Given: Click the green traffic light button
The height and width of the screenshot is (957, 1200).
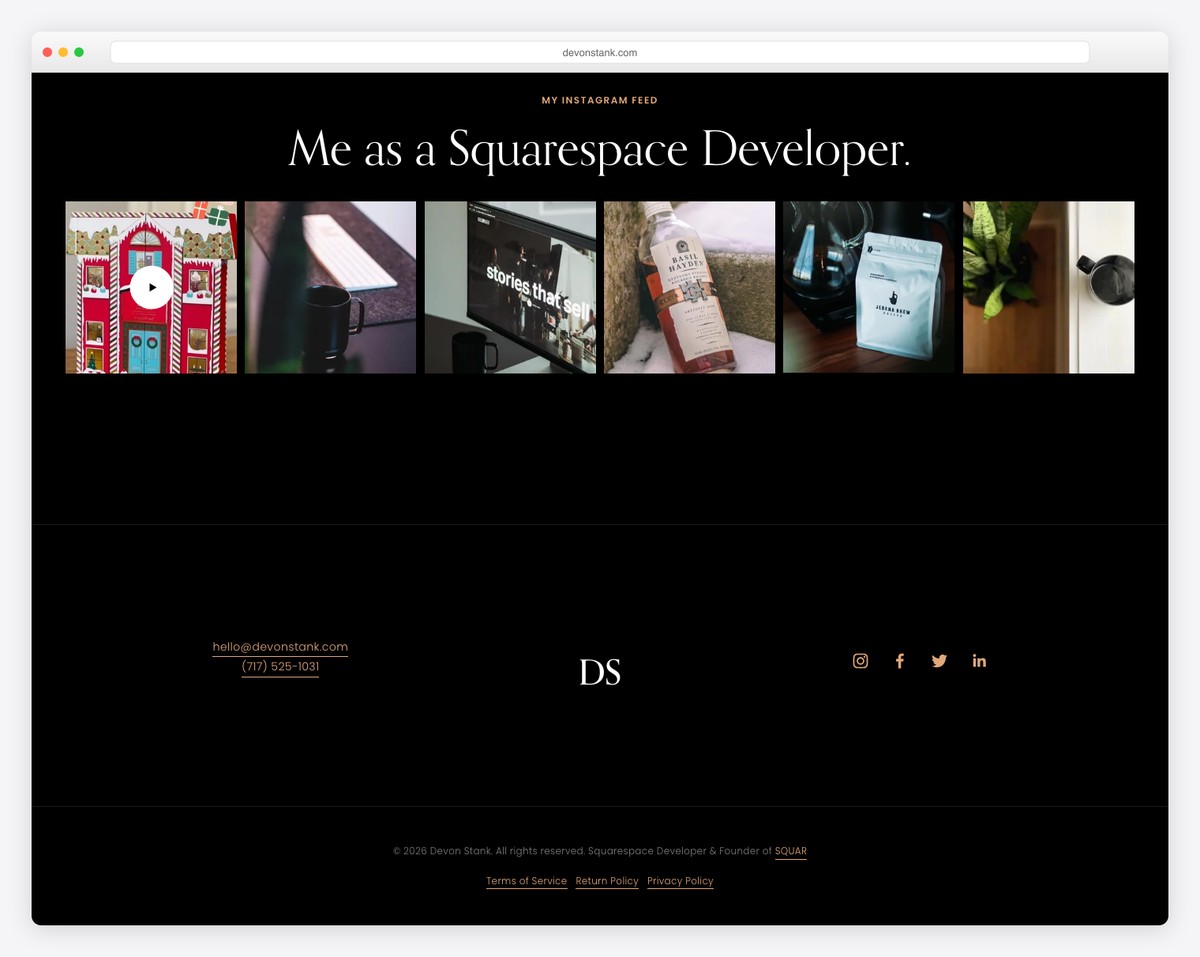Looking at the screenshot, I should (79, 51).
